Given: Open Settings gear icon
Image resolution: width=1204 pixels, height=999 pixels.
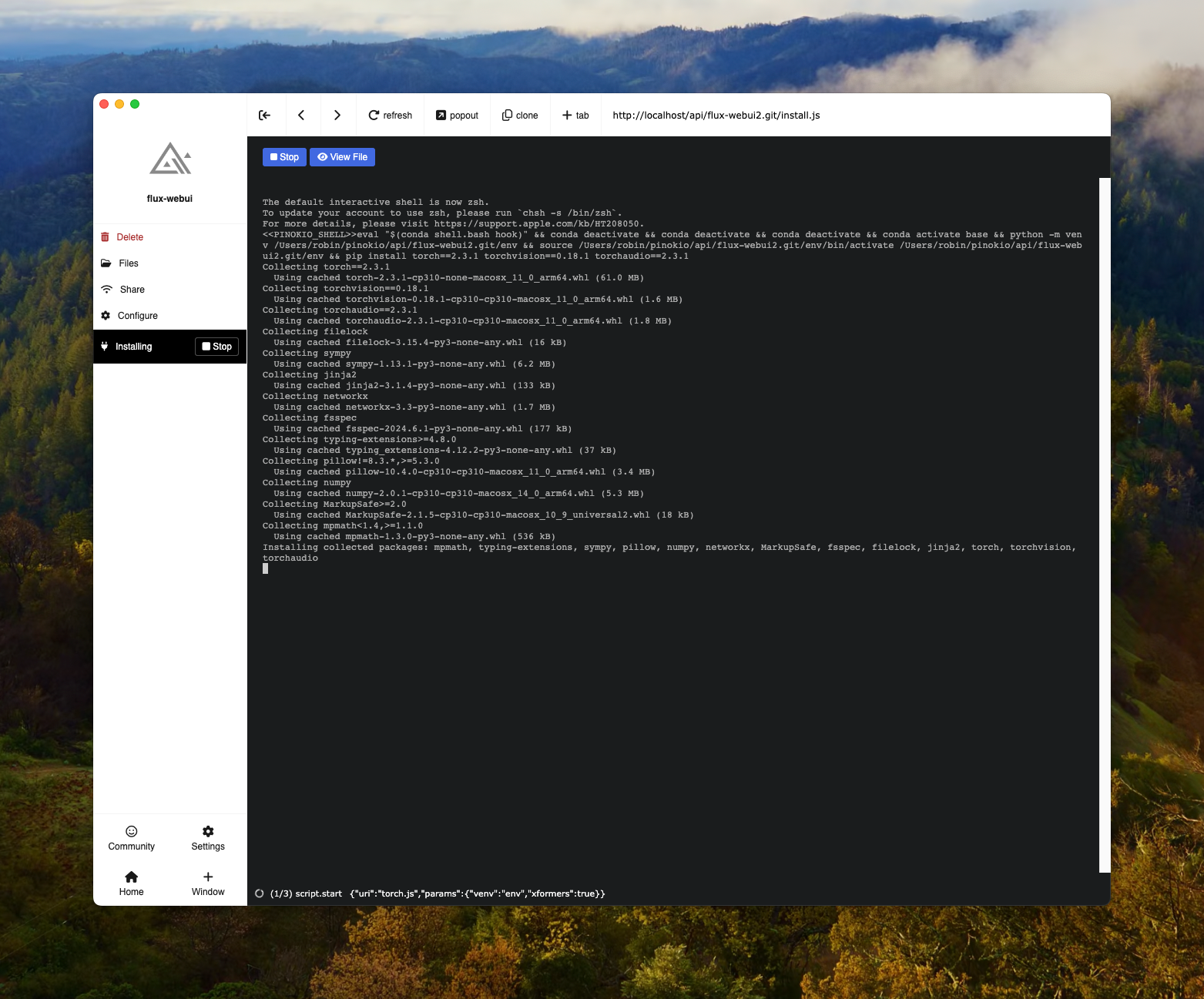Looking at the screenshot, I should (208, 831).
